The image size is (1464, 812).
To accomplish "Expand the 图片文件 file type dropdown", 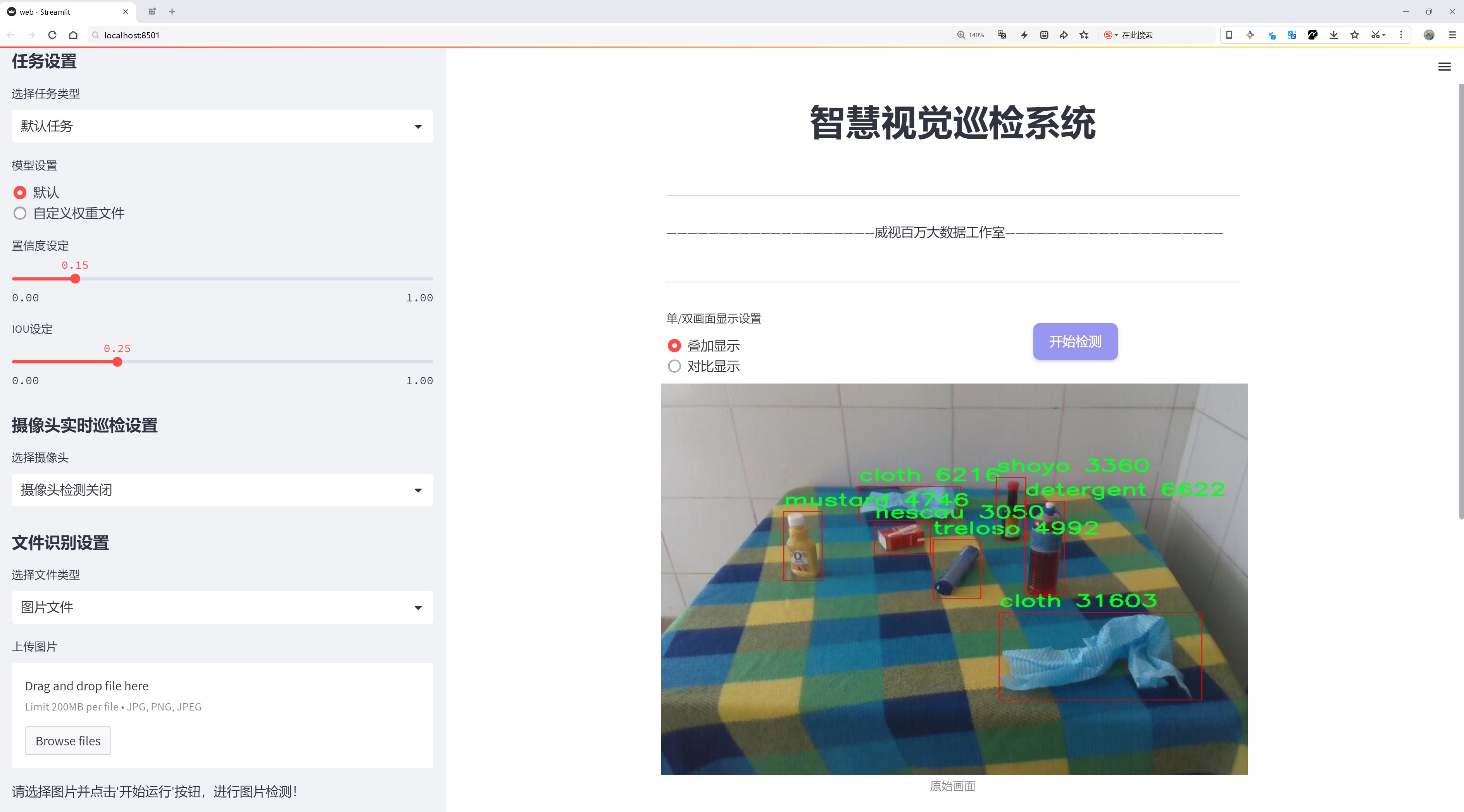I will click(x=222, y=607).
